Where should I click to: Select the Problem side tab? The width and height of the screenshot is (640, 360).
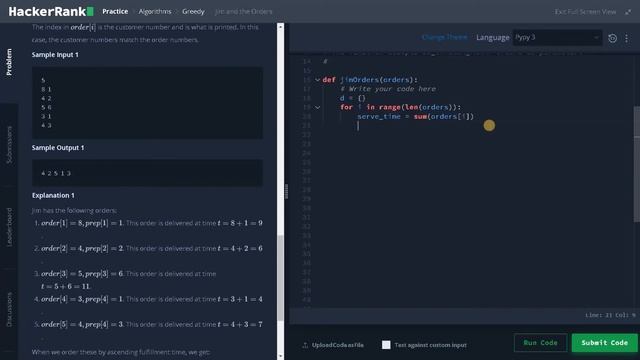coord(9,62)
